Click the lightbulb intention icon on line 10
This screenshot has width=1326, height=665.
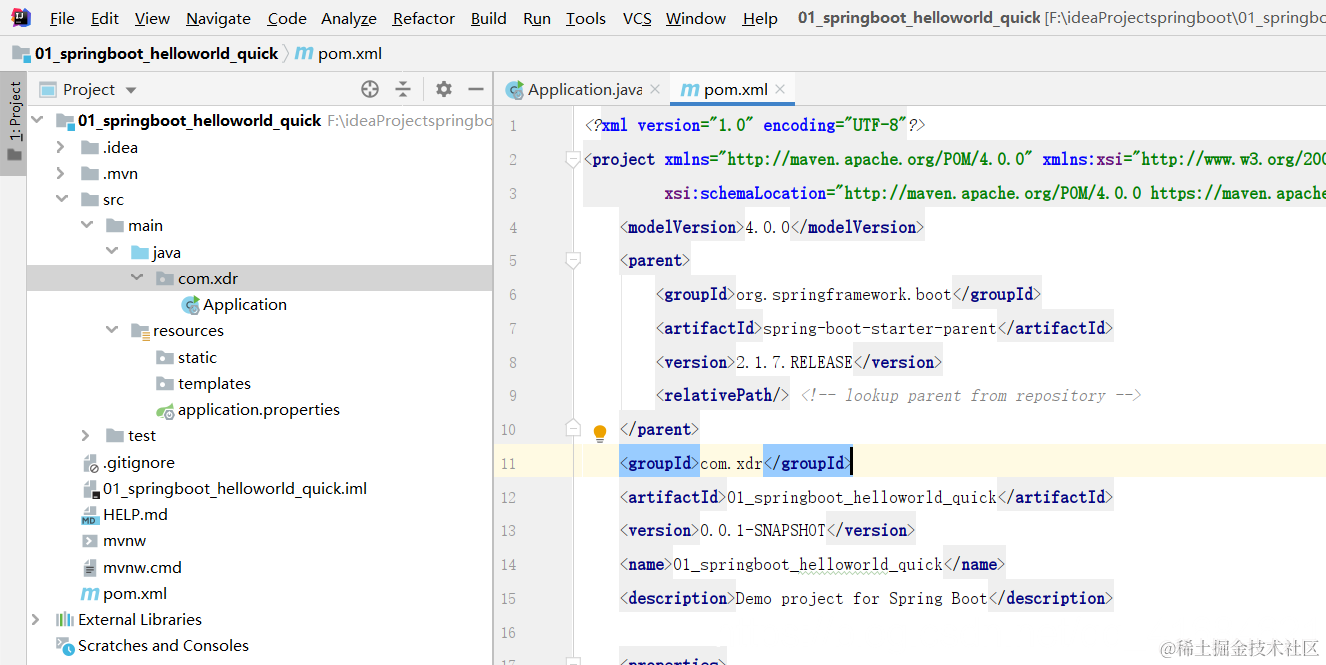[600, 433]
